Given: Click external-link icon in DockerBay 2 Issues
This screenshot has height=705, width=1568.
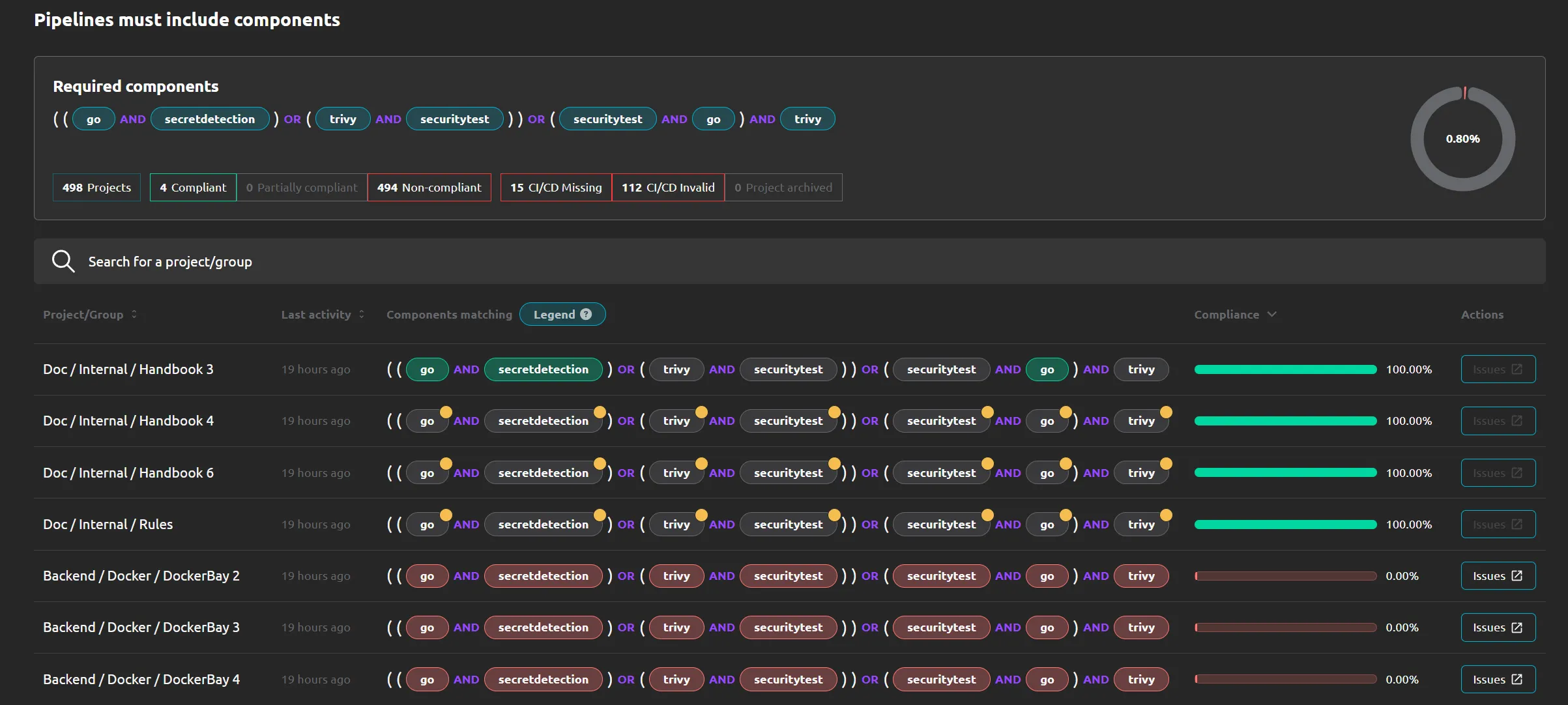Looking at the screenshot, I should coord(1517,576).
